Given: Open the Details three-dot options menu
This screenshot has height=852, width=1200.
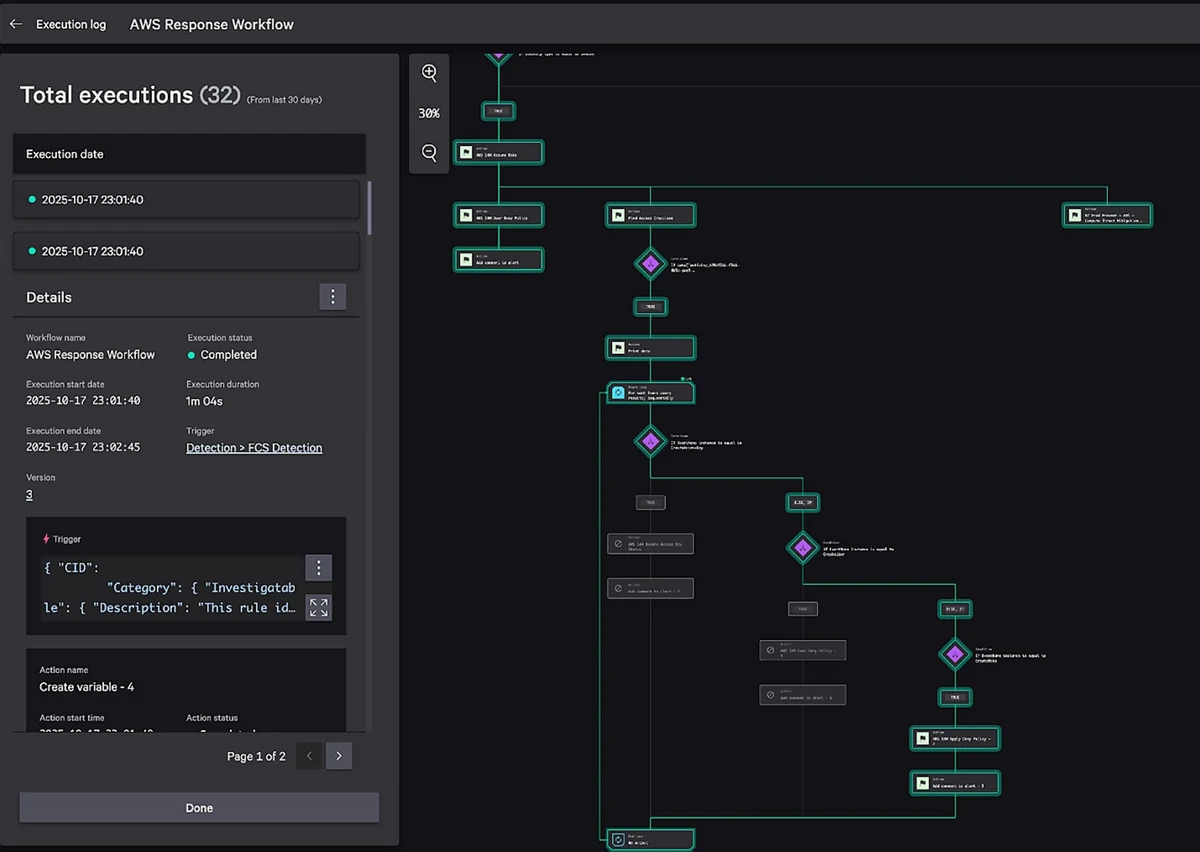Looking at the screenshot, I should (333, 296).
